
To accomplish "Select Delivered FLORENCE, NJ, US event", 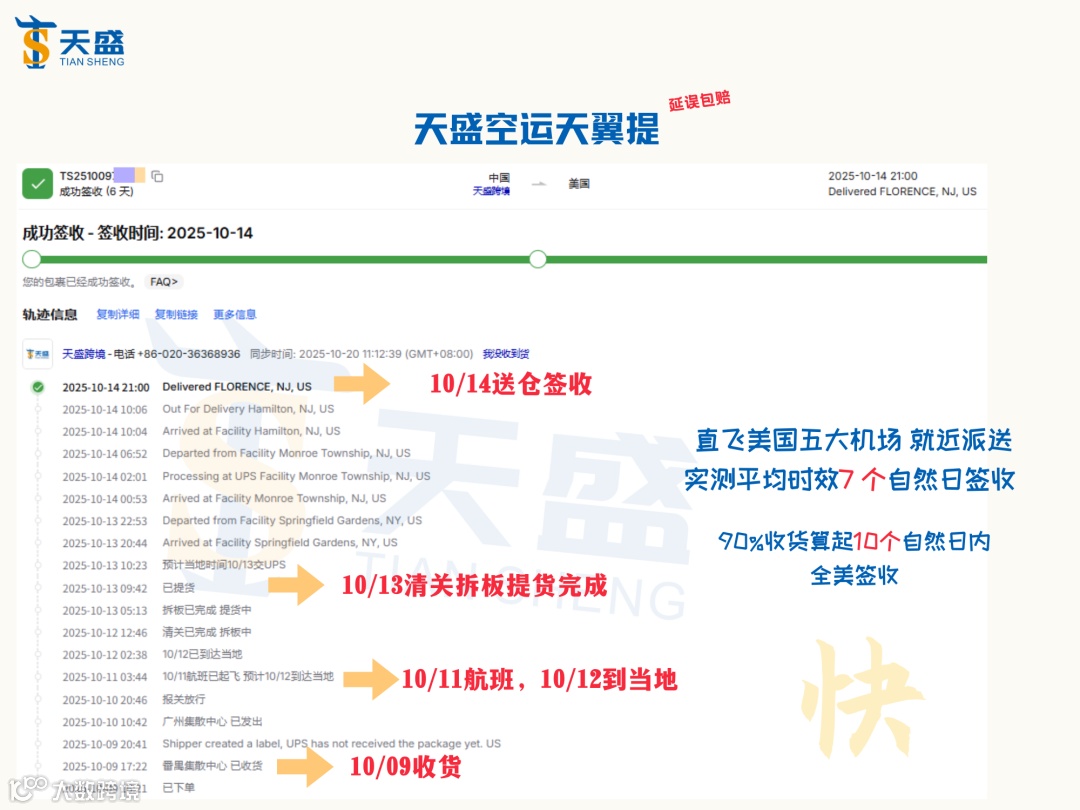I will click(x=236, y=387).
